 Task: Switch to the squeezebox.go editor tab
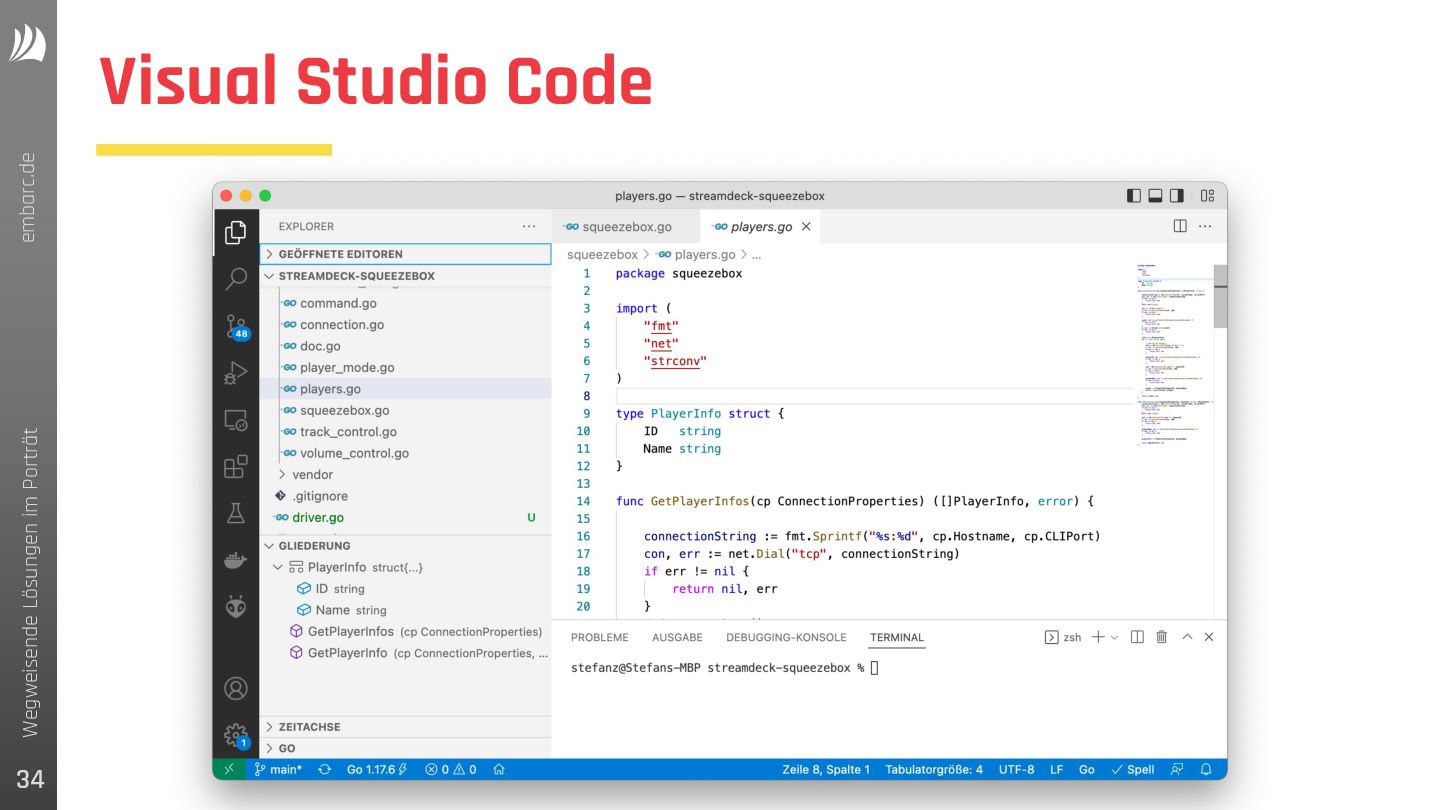626,227
